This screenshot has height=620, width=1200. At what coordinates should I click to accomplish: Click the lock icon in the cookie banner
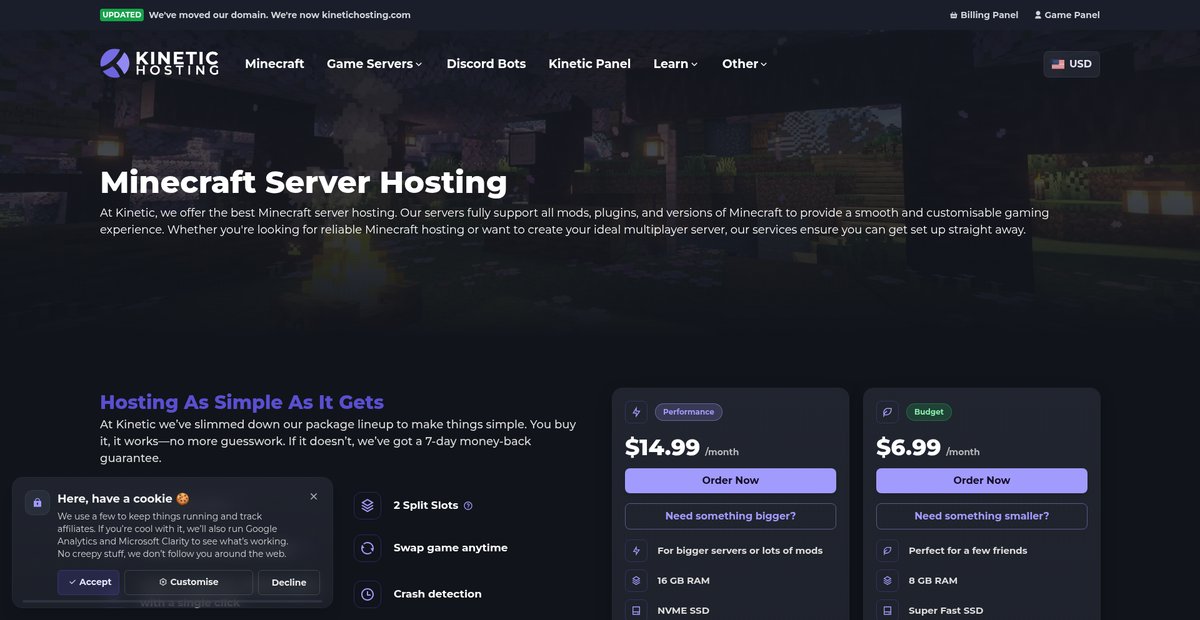tap(37, 503)
